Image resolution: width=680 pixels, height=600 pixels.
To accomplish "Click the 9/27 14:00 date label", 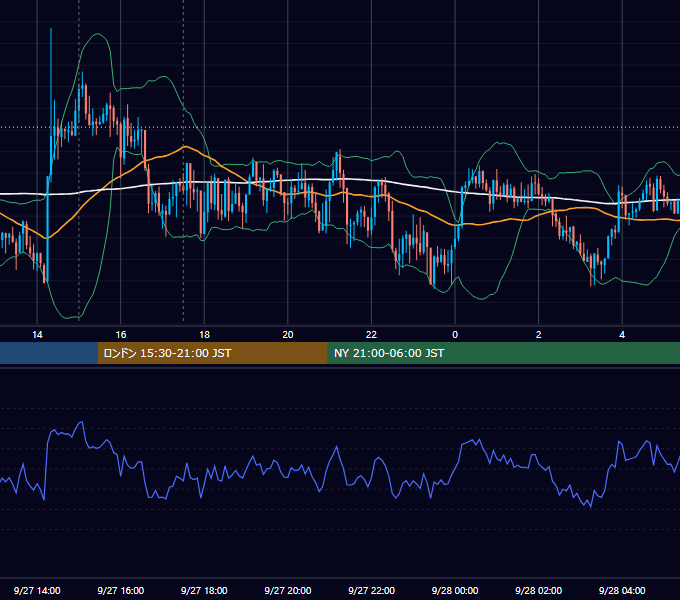I will pyautogui.click(x=37, y=590).
